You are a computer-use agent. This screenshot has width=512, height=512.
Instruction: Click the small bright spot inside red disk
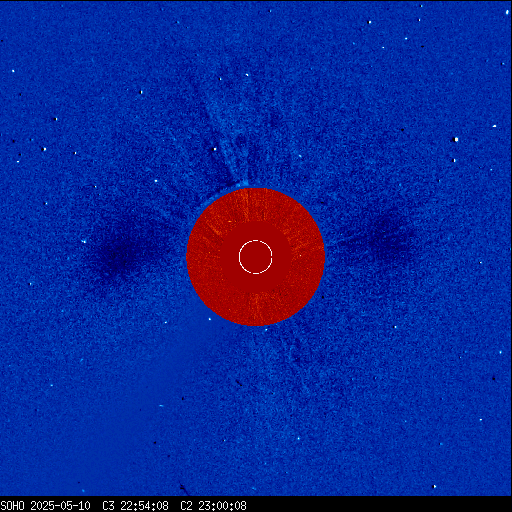coord(230,221)
